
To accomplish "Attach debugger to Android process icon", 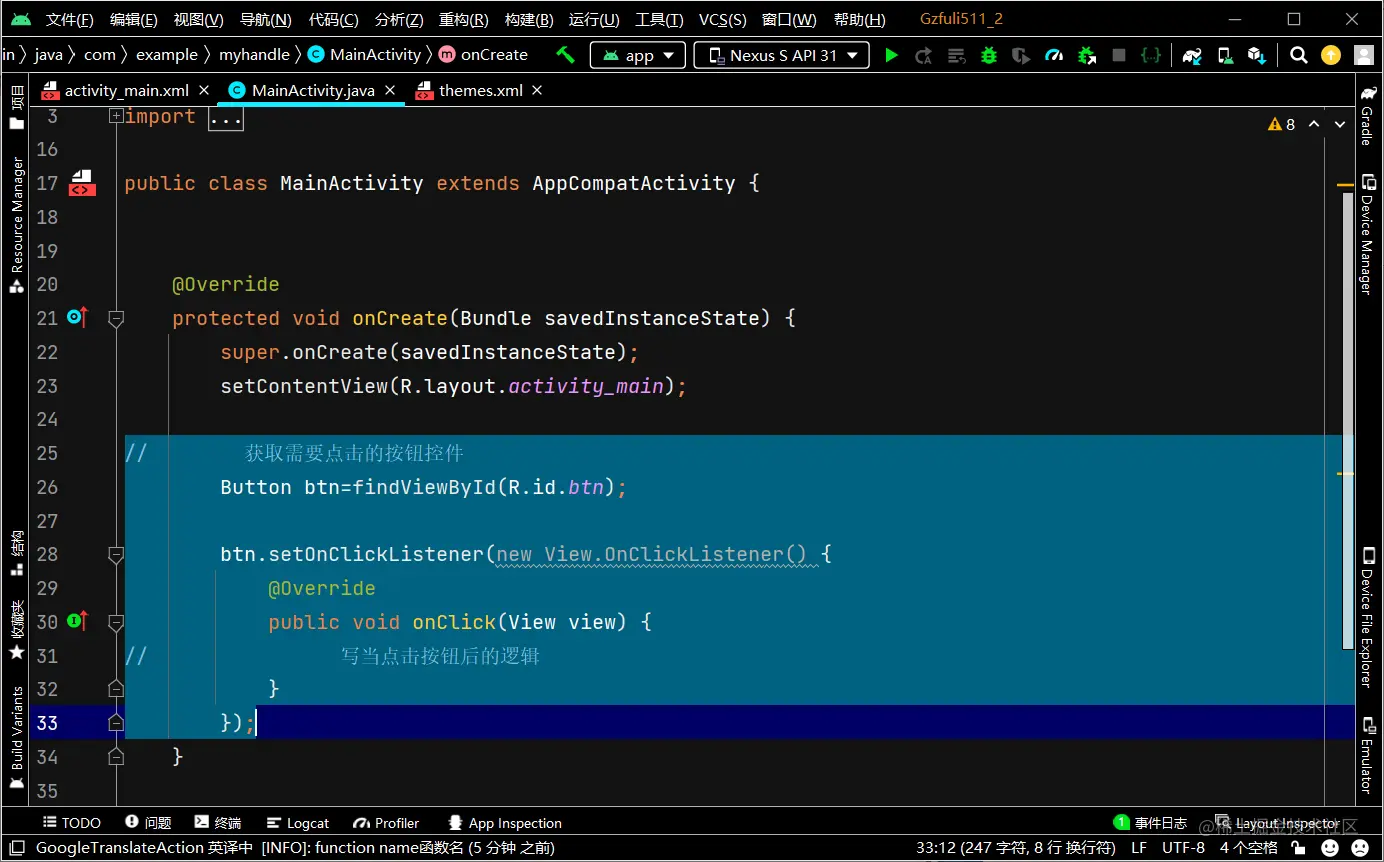I will [1087, 55].
